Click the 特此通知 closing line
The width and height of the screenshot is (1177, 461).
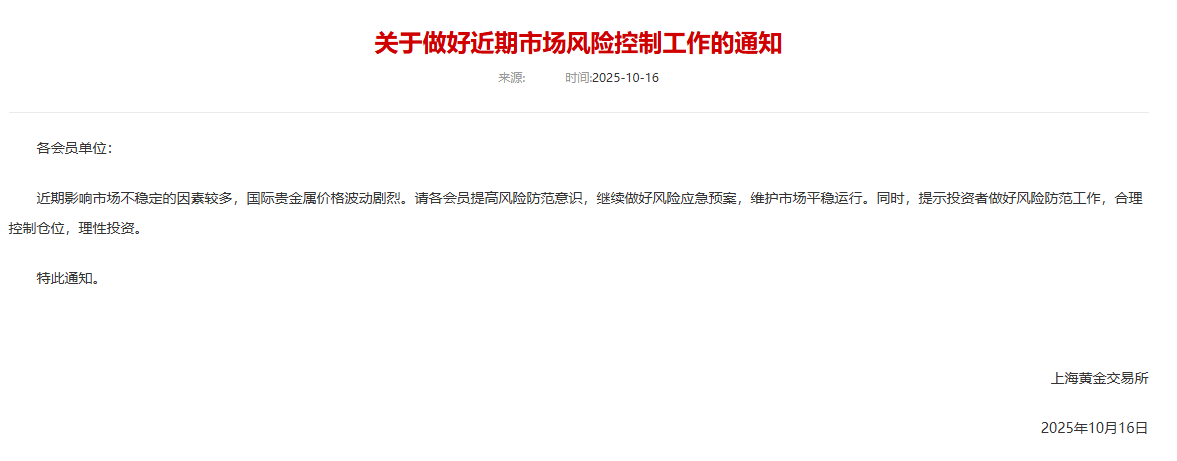pyautogui.click(x=68, y=279)
